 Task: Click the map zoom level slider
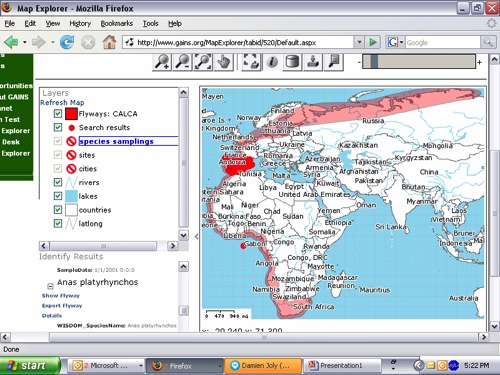[x=419, y=62]
